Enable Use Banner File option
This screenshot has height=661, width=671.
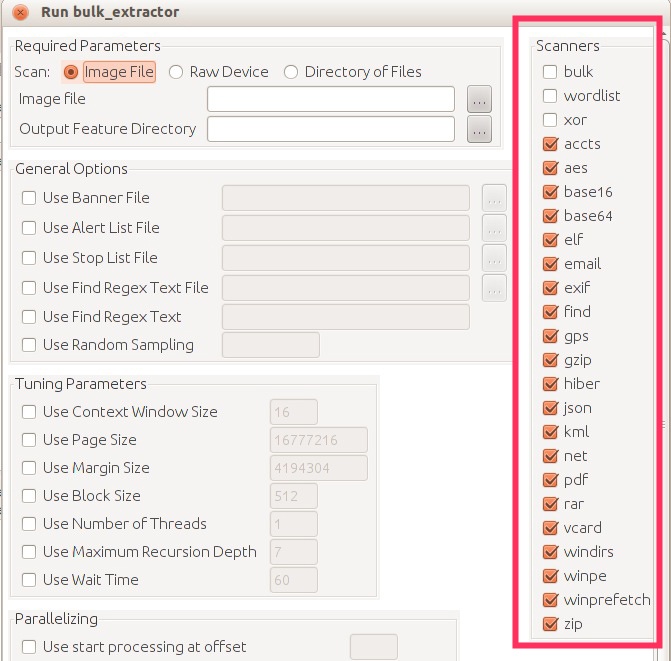point(29,198)
